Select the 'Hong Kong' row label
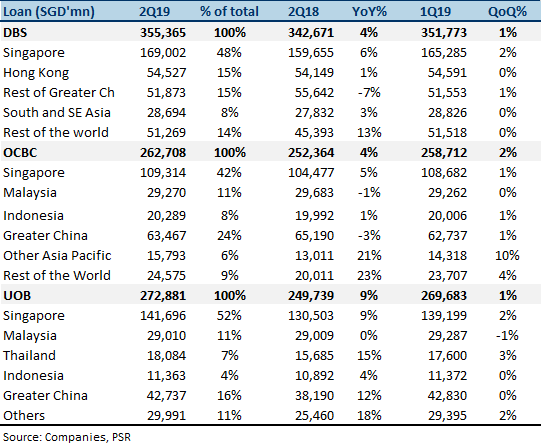Viewport: 542px width, 447px height. click(x=36, y=73)
